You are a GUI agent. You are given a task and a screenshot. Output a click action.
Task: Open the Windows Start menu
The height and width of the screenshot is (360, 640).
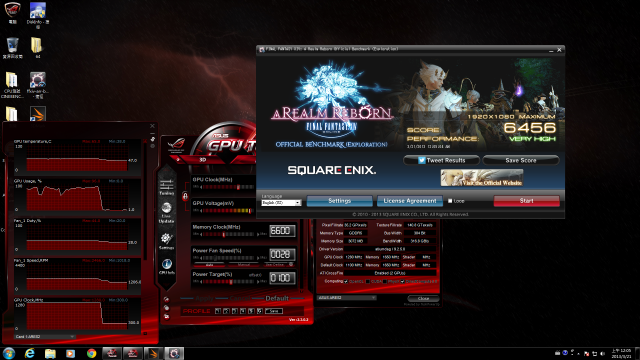pyautogui.click(x=9, y=353)
